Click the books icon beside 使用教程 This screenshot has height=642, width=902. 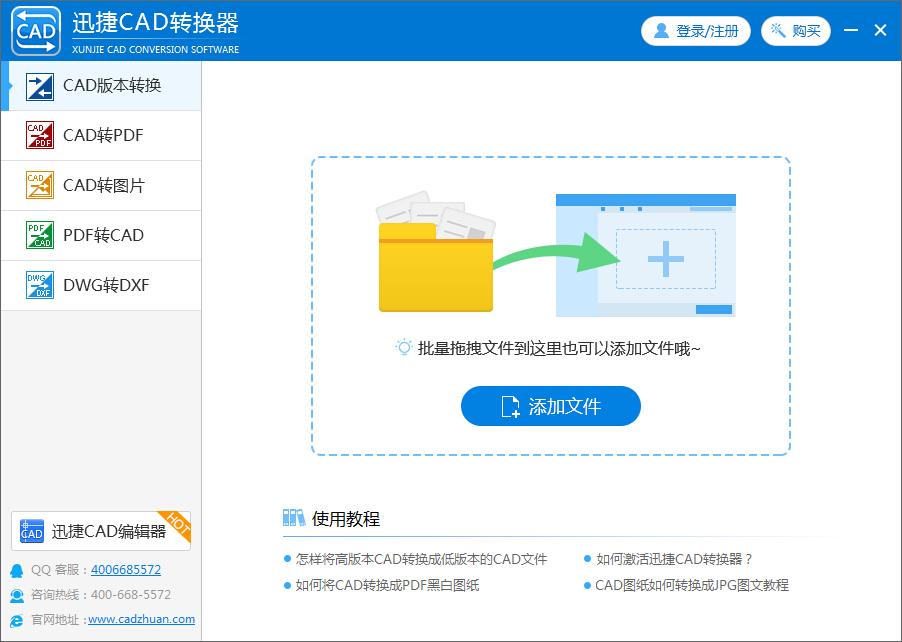293,518
